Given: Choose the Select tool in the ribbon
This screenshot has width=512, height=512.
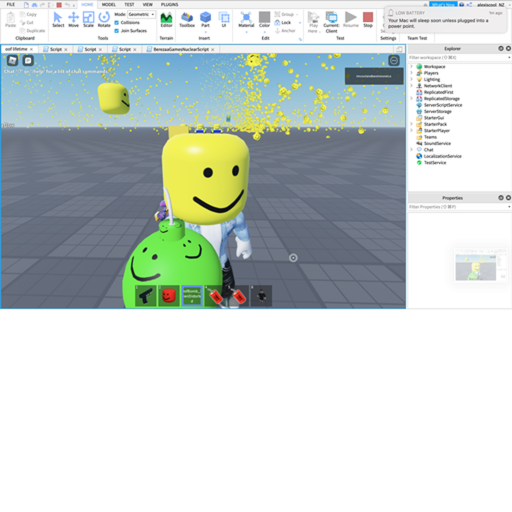Looking at the screenshot, I should click(58, 20).
